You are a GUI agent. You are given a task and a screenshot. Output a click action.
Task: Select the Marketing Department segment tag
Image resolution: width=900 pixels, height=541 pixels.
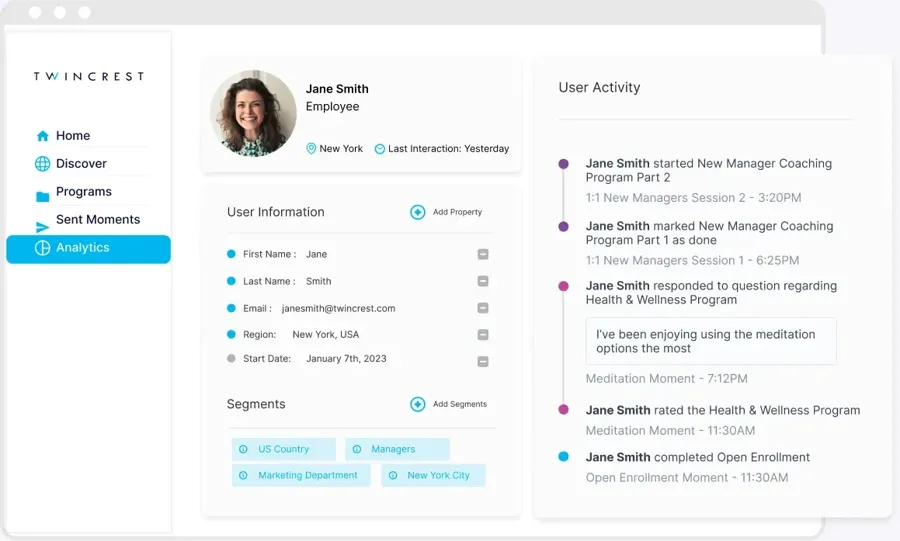click(x=301, y=476)
